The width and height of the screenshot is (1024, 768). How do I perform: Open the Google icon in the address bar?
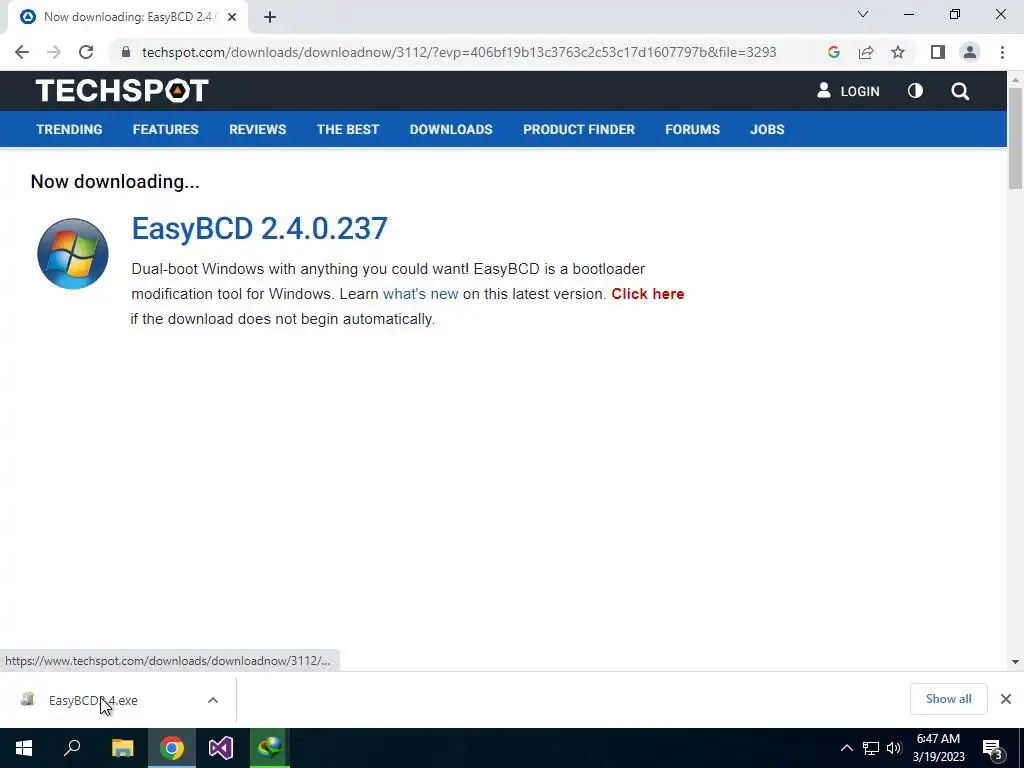[833, 52]
